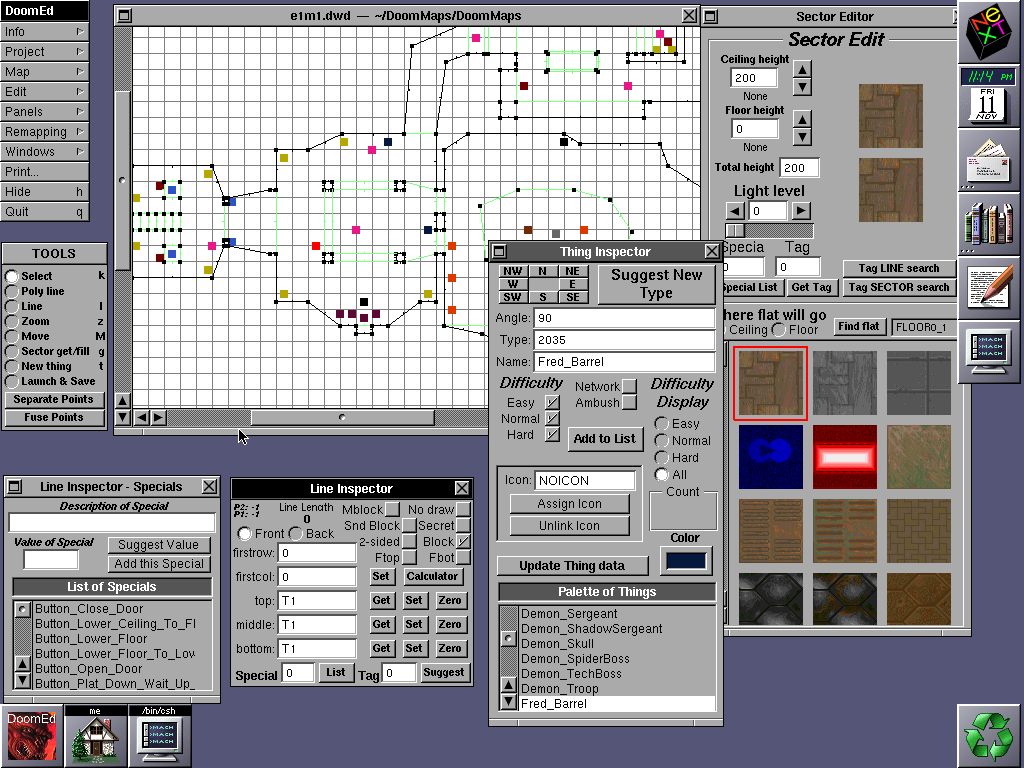Screen dimensions: 1024x768
Task: Increase ceiling height with up arrow
Action: [802, 70]
